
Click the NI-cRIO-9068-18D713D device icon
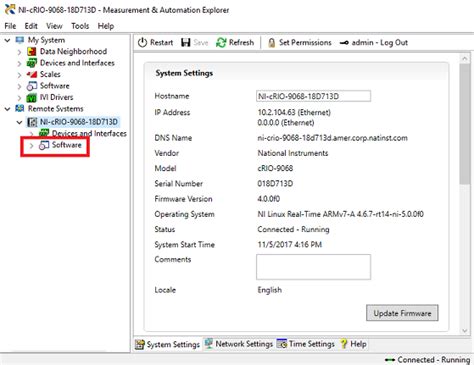(32, 122)
